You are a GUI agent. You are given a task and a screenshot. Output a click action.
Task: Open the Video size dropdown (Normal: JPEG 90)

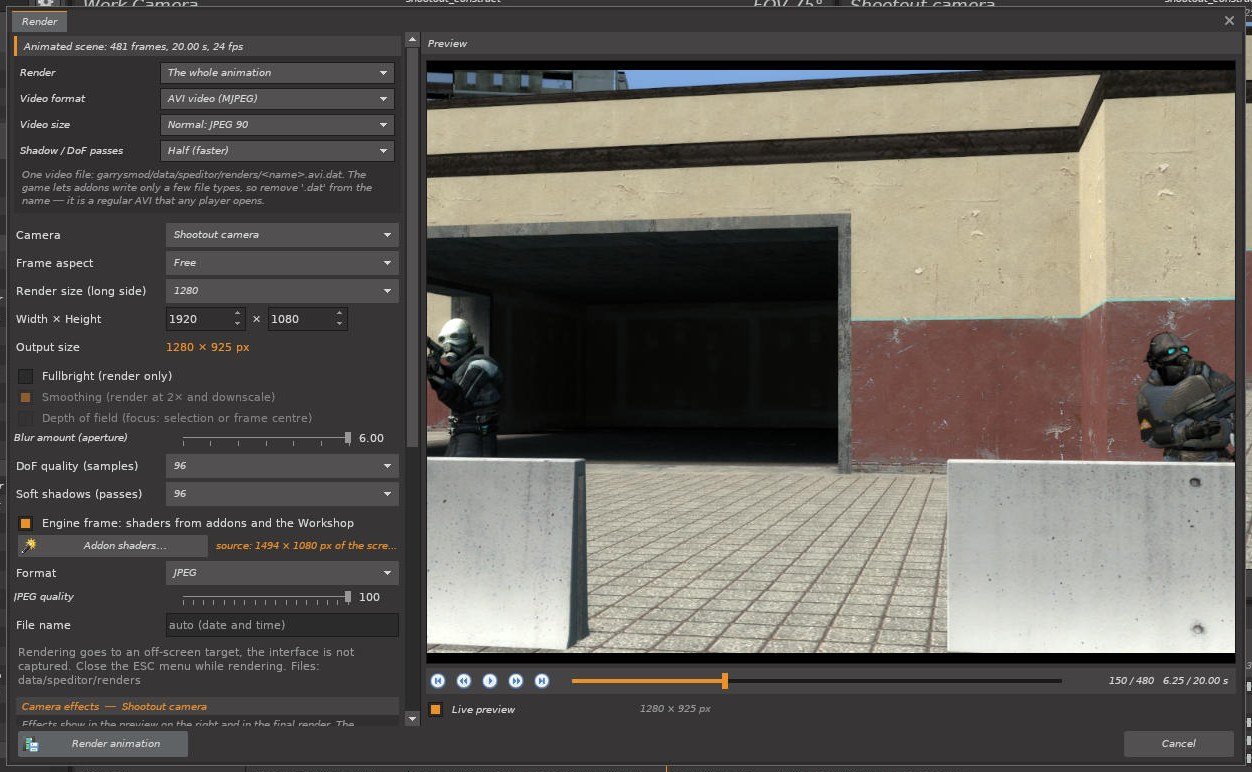[277, 125]
